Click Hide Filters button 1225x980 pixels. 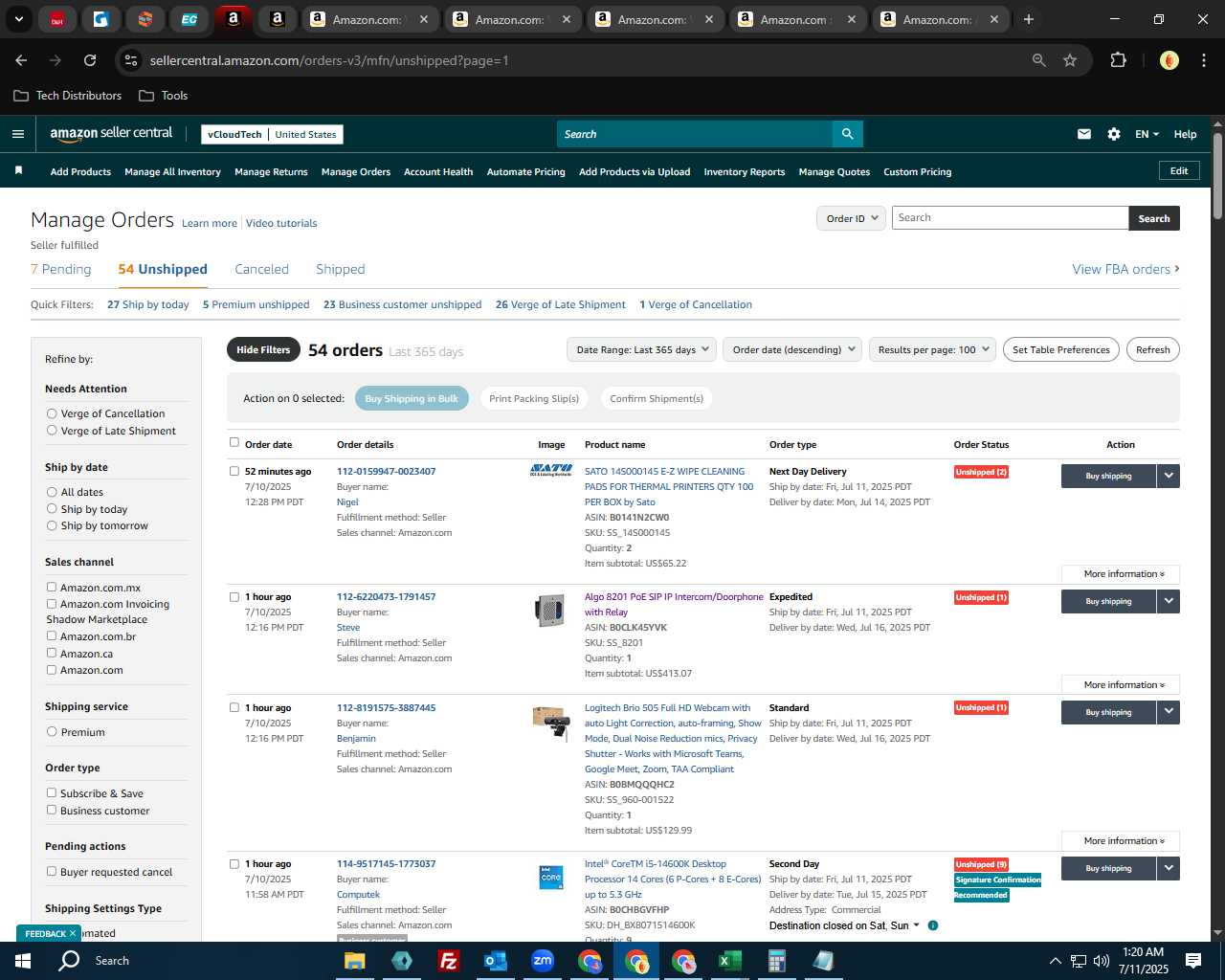tap(263, 349)
